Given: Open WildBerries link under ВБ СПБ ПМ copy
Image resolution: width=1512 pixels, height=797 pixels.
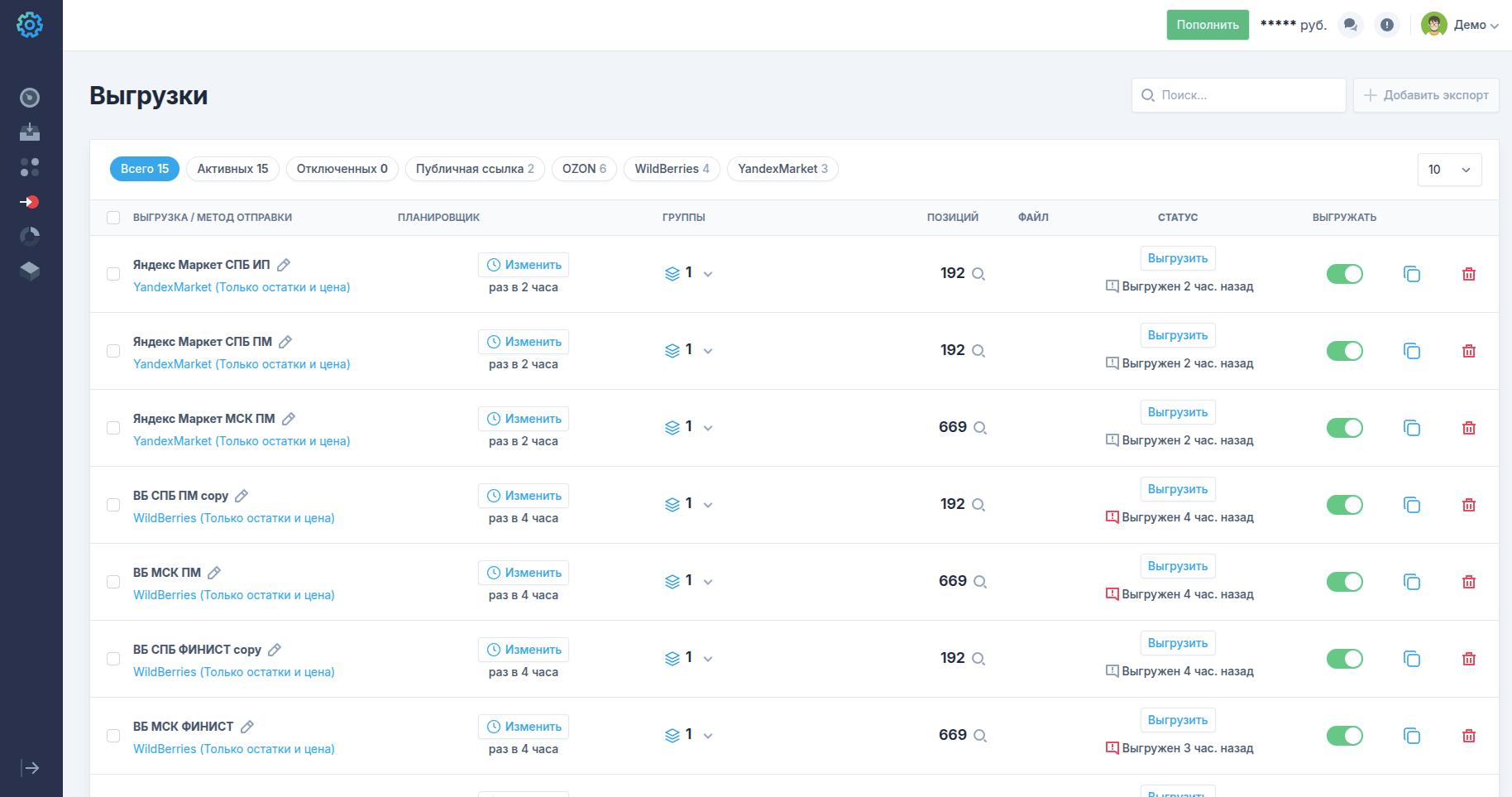Looking at the screenshot, I should (x=234, y=518).
